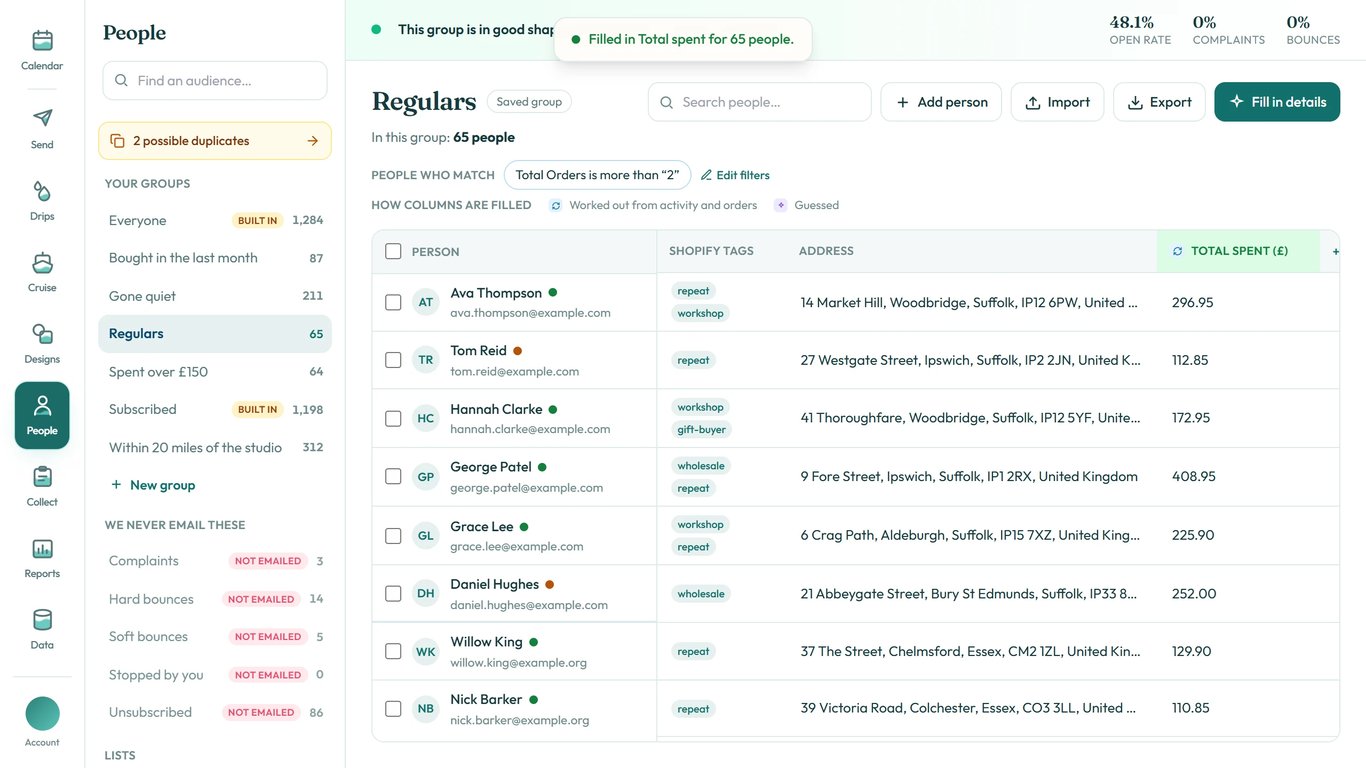
Task: Sort by the Total Spent (£) column header
Action: coord(1238,251)
